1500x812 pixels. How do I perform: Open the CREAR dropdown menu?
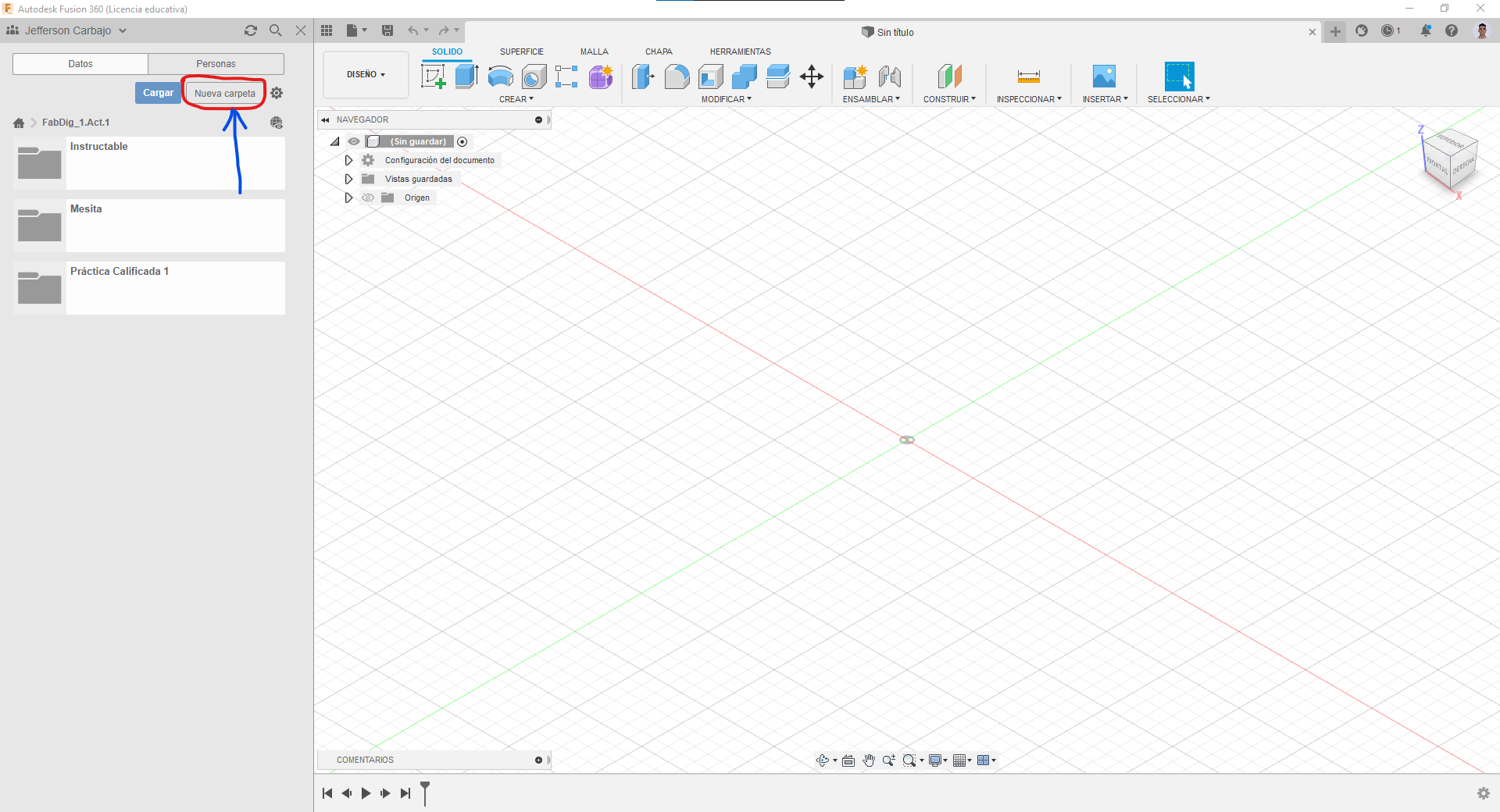[516, 99]
